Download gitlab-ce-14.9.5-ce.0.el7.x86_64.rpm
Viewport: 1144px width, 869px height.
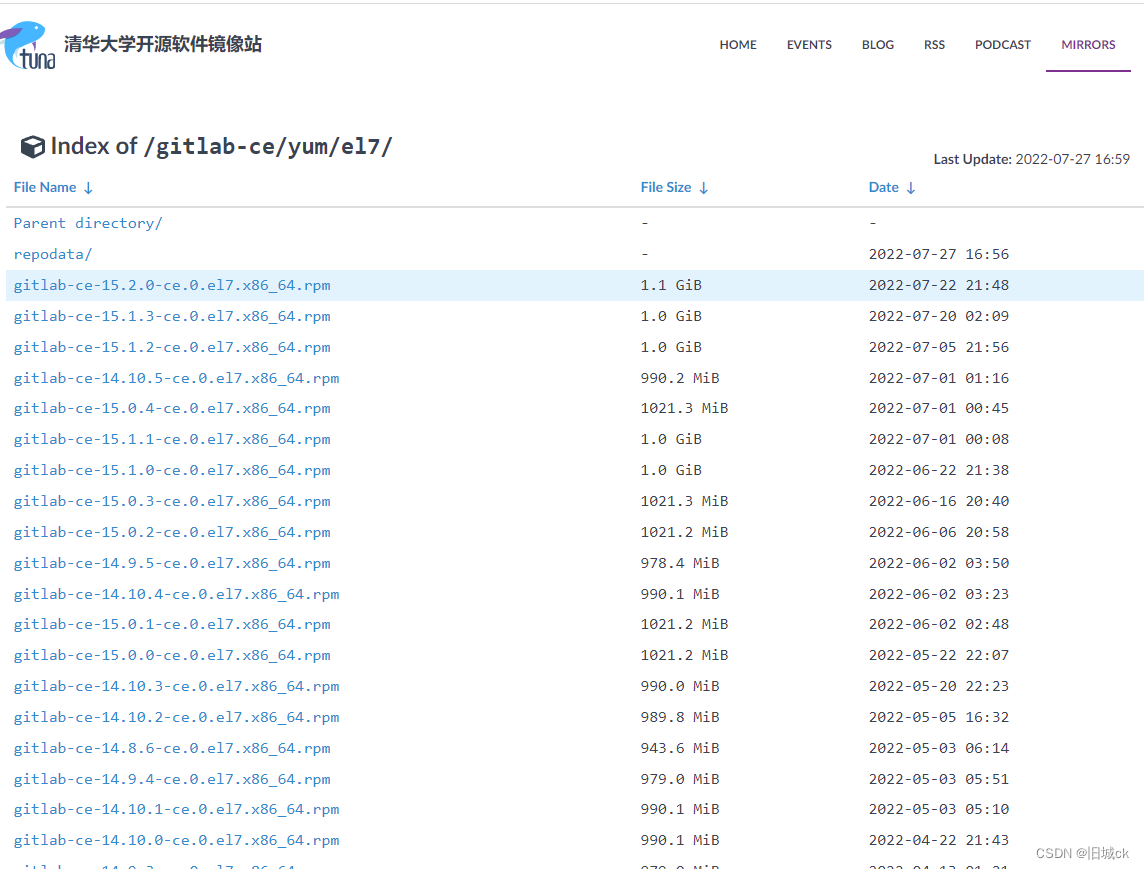[x=172, y=563]
